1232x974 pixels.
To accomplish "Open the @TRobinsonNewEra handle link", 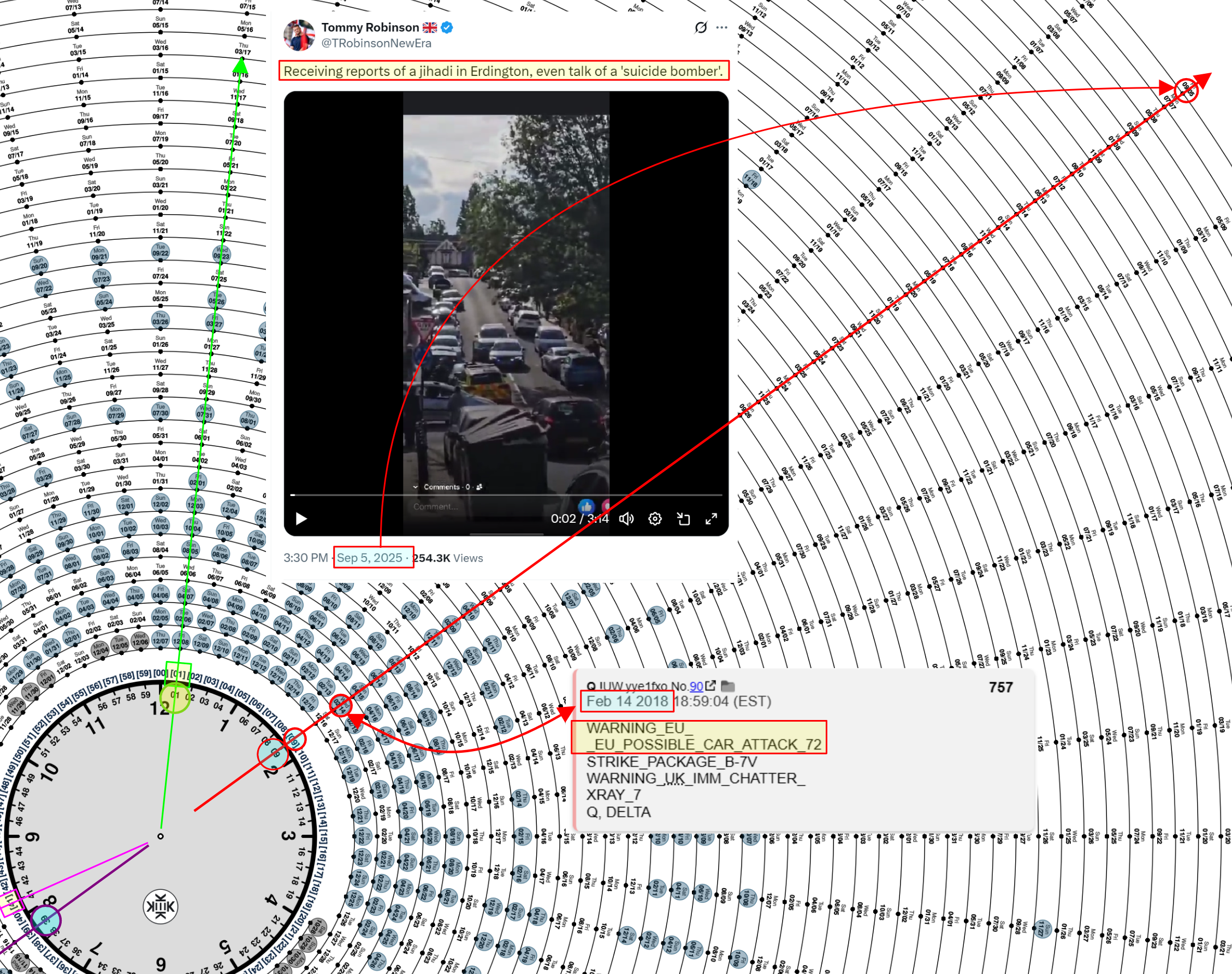I will tap(376, 43).
